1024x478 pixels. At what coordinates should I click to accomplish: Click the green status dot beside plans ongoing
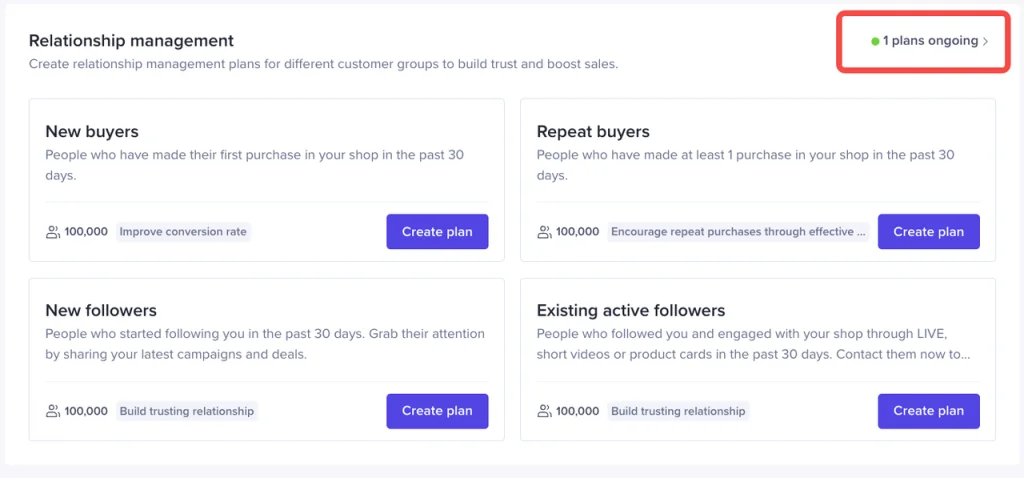(x=875, y=41)
